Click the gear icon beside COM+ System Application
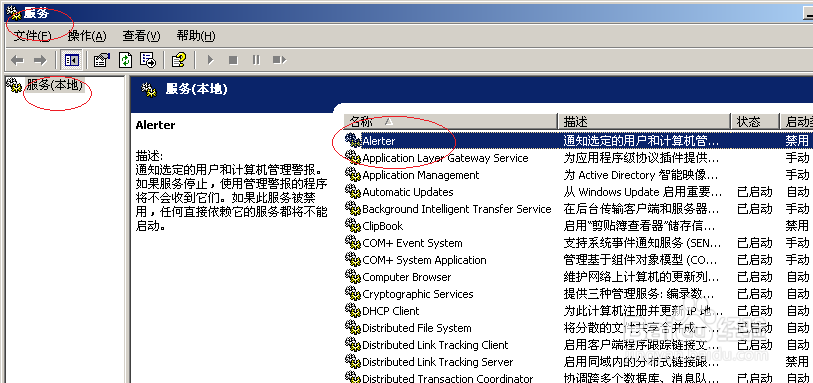Viewport: 813px width, 383px height. 353,260
